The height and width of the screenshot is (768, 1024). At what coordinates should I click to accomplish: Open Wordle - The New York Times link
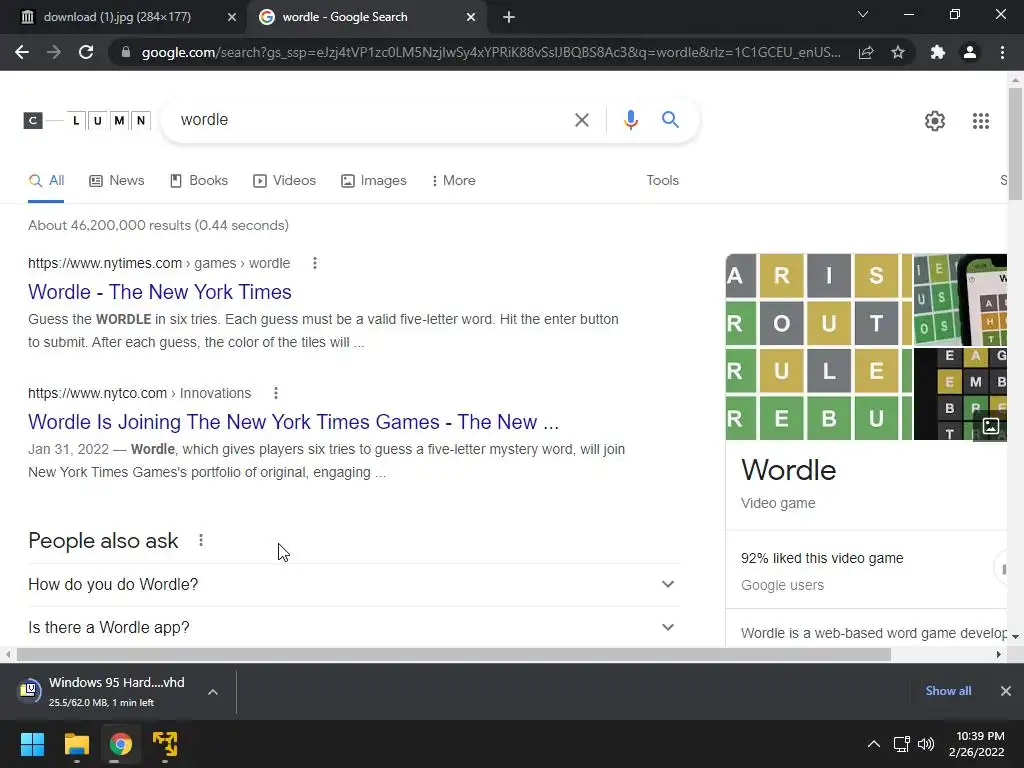159,292
